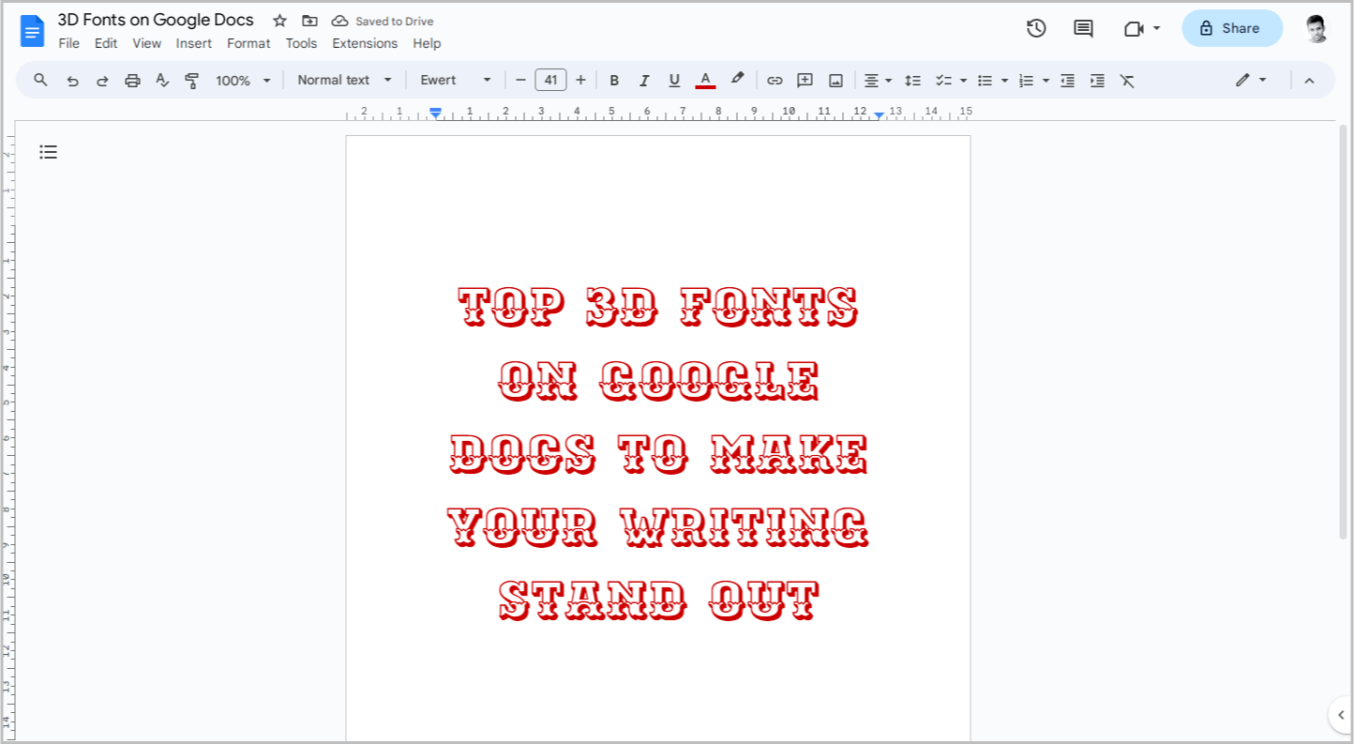This screenshot has width=1354, height=744.
Task: Click the clear formatting icon
Action: [1127, 81]
